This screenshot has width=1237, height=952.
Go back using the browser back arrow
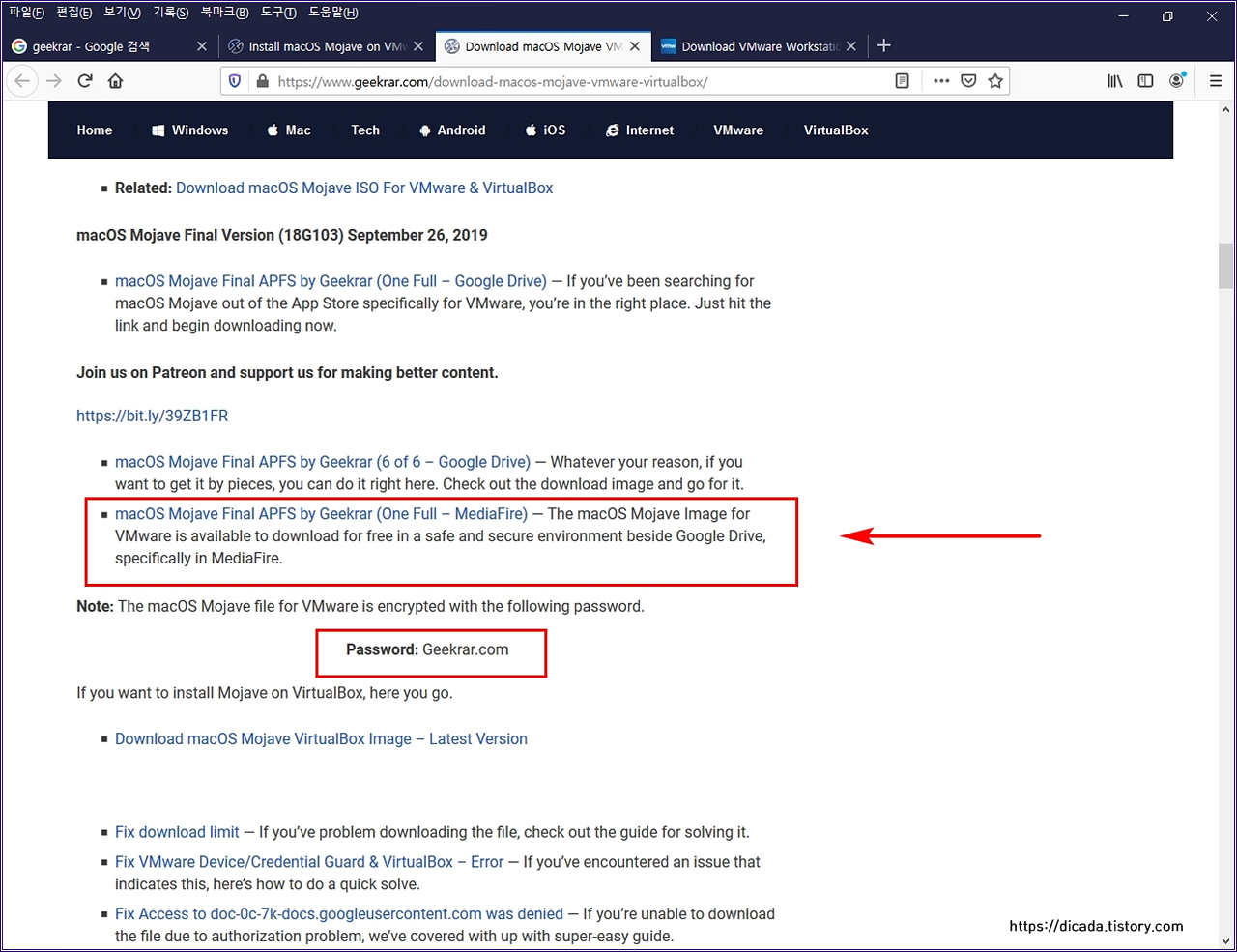tap(22, 81)
